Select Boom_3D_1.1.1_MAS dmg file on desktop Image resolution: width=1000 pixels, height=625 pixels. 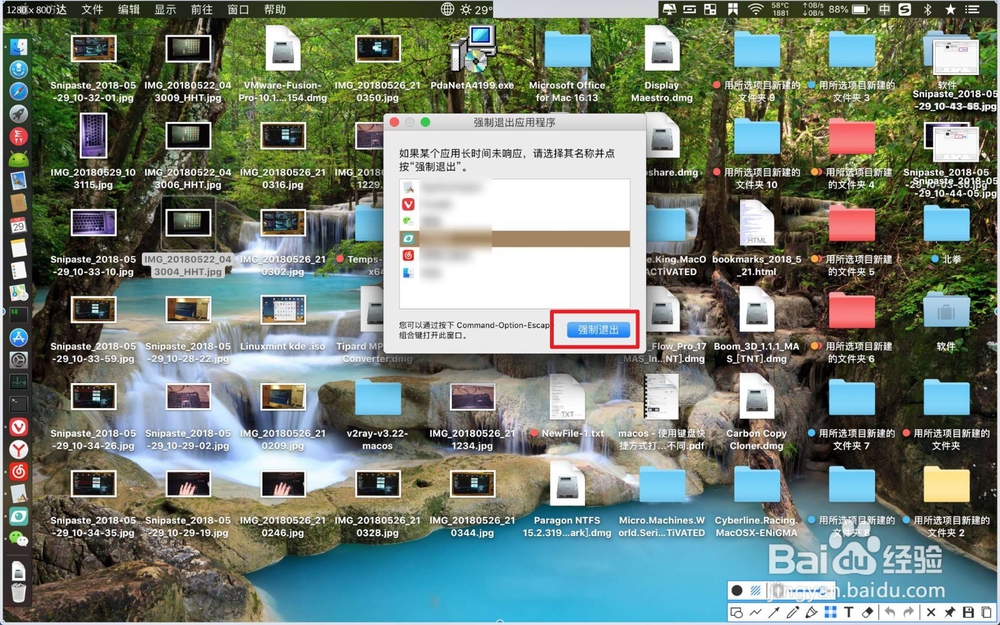click(756, 326)
